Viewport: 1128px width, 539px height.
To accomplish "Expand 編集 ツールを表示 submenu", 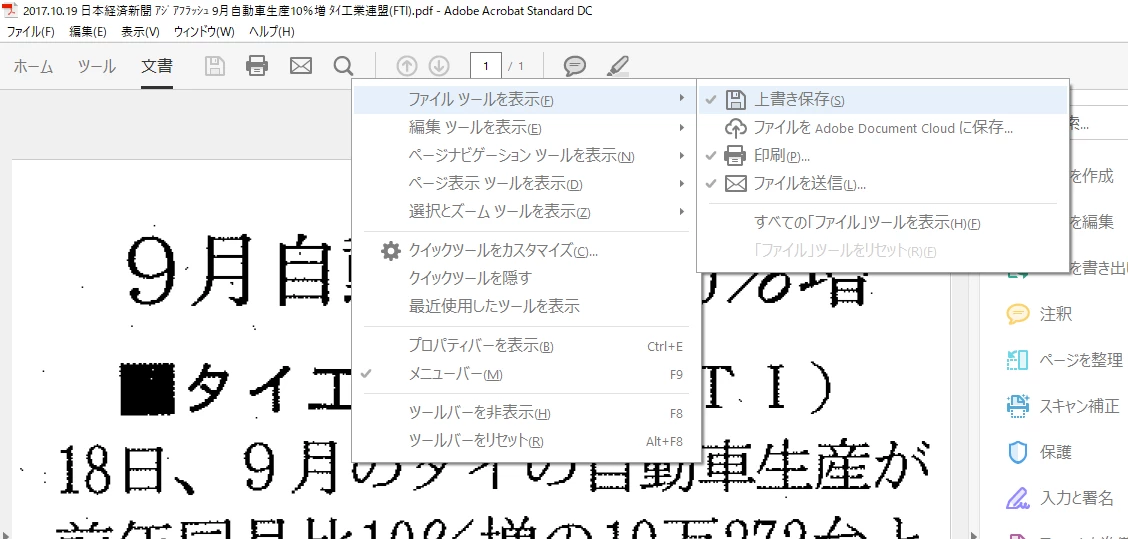I will point(527,128).
